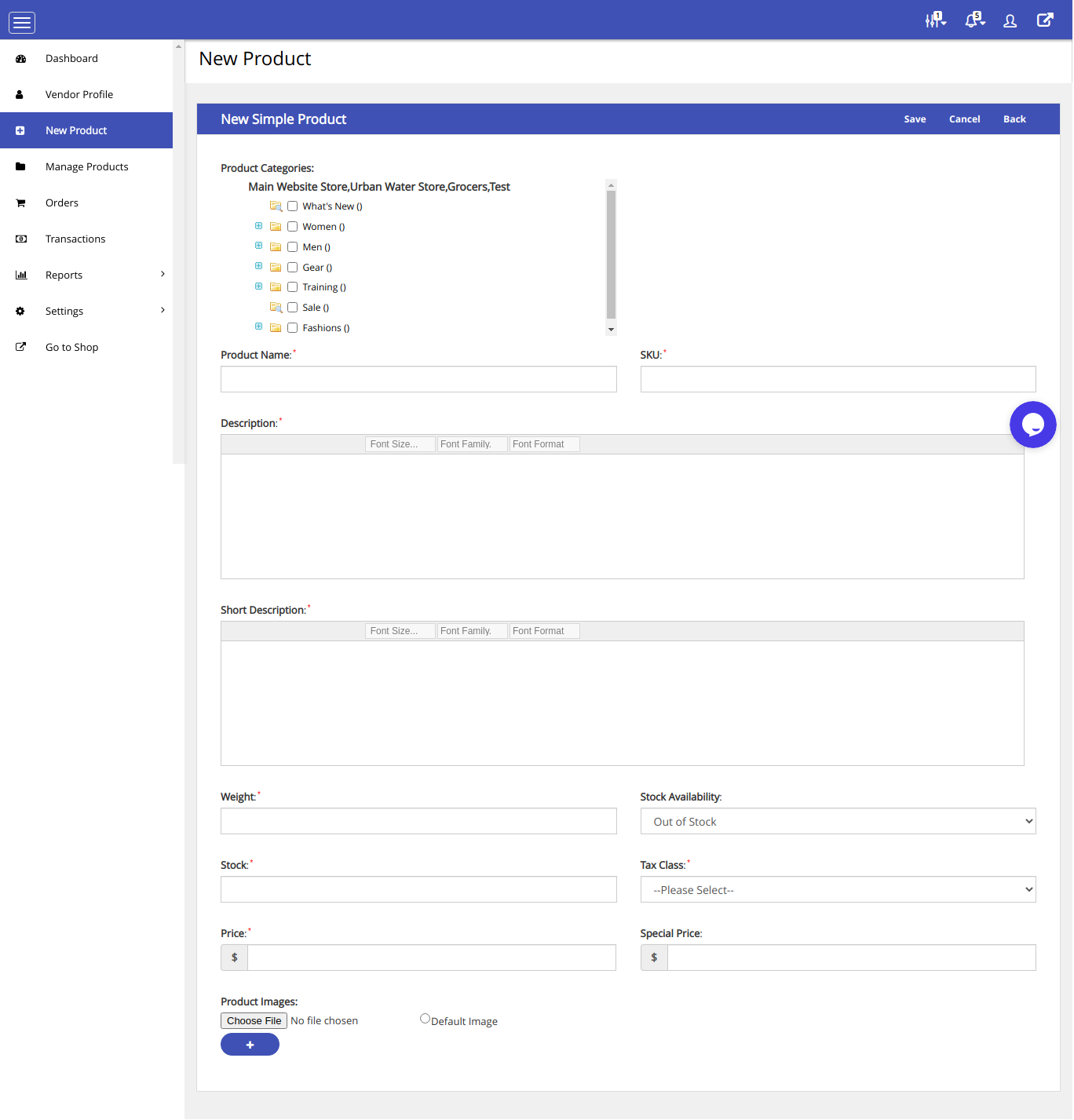
Task: Tick the Sale category checkbox
Action: [x=292, y=308]
